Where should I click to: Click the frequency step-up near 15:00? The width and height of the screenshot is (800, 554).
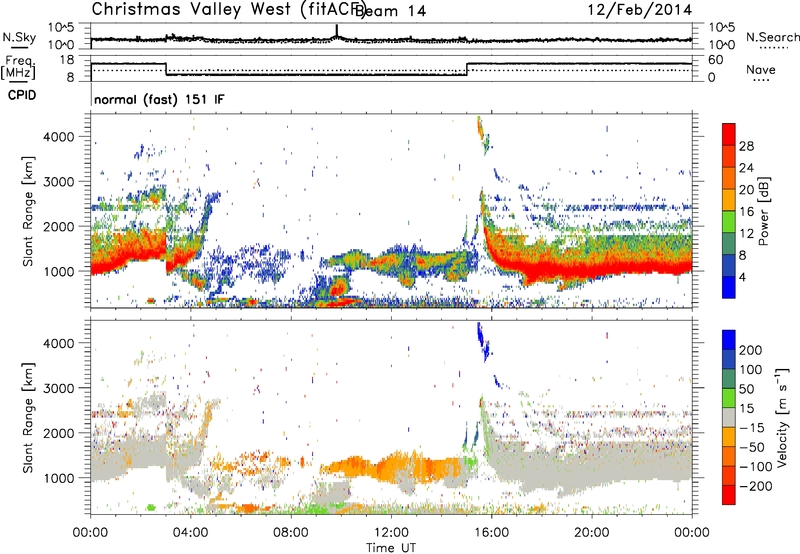[467, 69]
